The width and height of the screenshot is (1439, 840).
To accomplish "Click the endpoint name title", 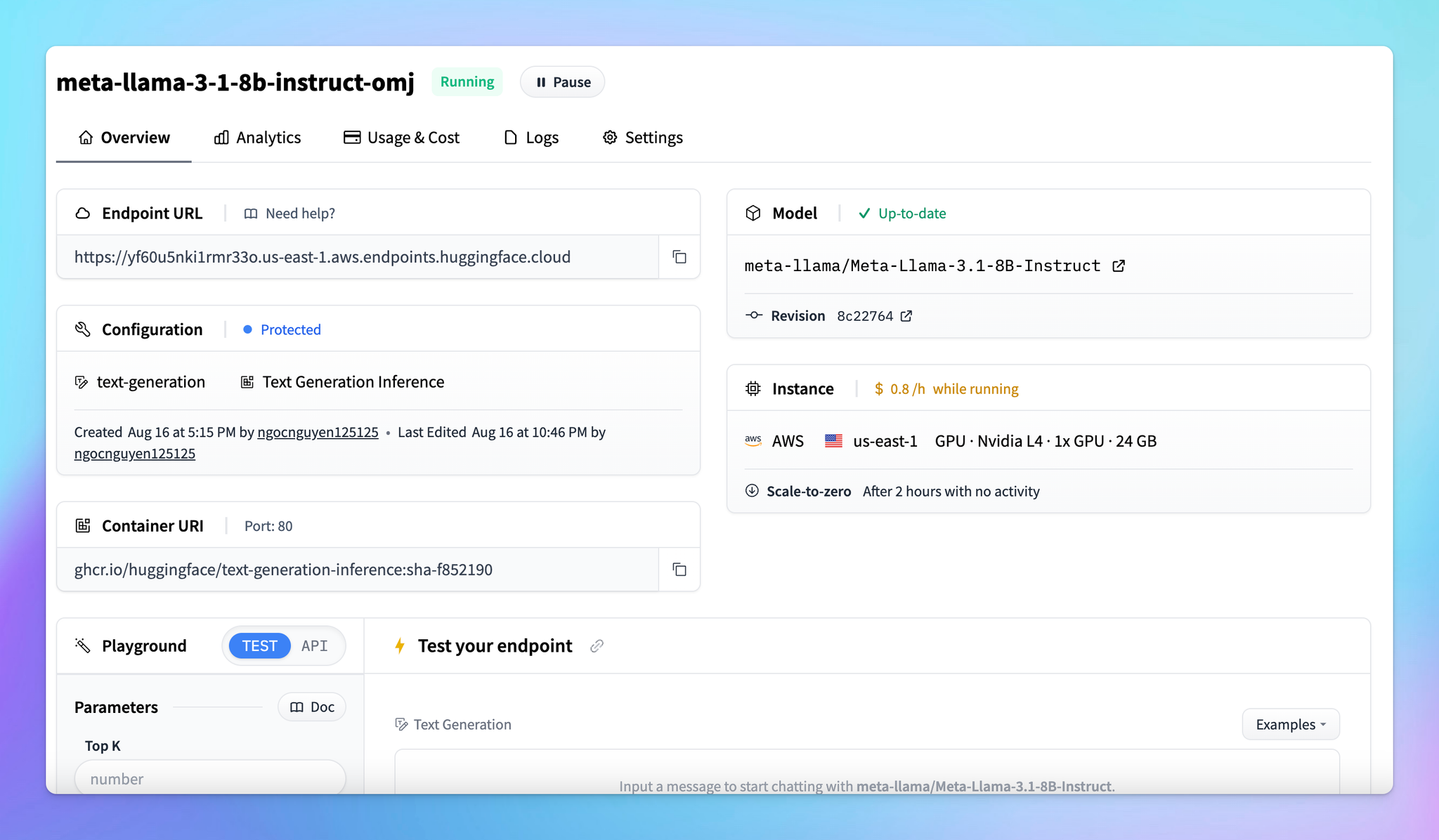I will (x=235, y=82).
